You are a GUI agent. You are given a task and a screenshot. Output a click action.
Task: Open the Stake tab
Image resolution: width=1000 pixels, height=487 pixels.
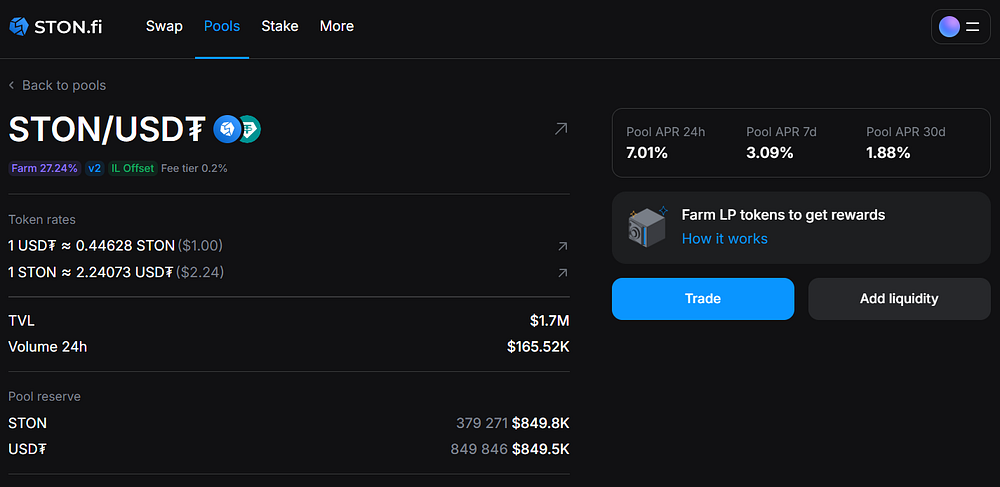click(280, 26)
